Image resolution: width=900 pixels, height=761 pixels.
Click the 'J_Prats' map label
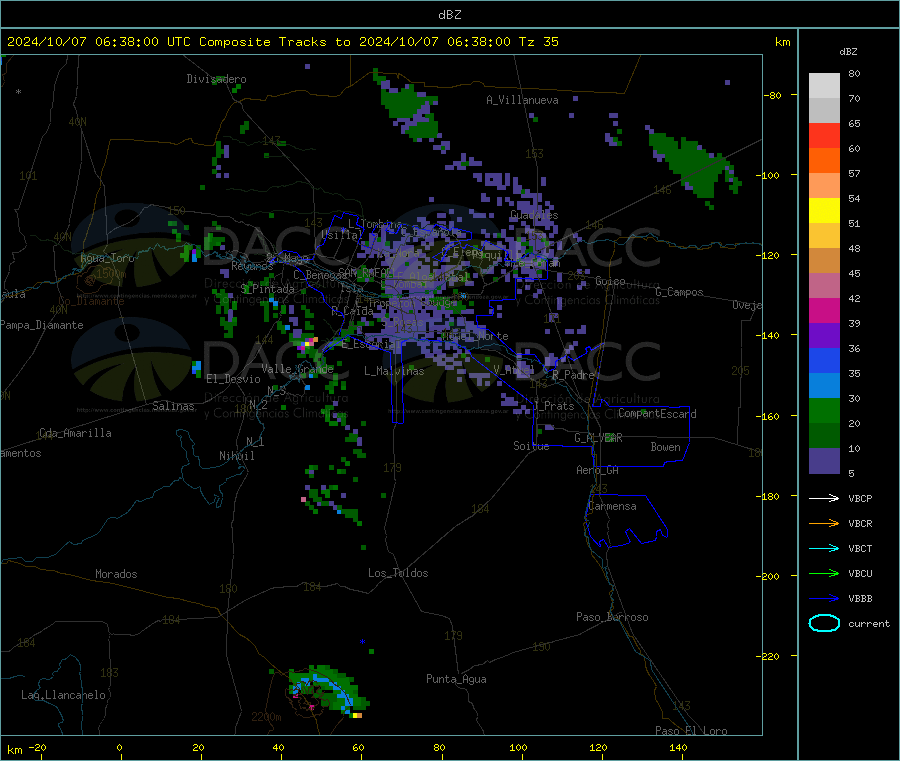pos(553,406)
